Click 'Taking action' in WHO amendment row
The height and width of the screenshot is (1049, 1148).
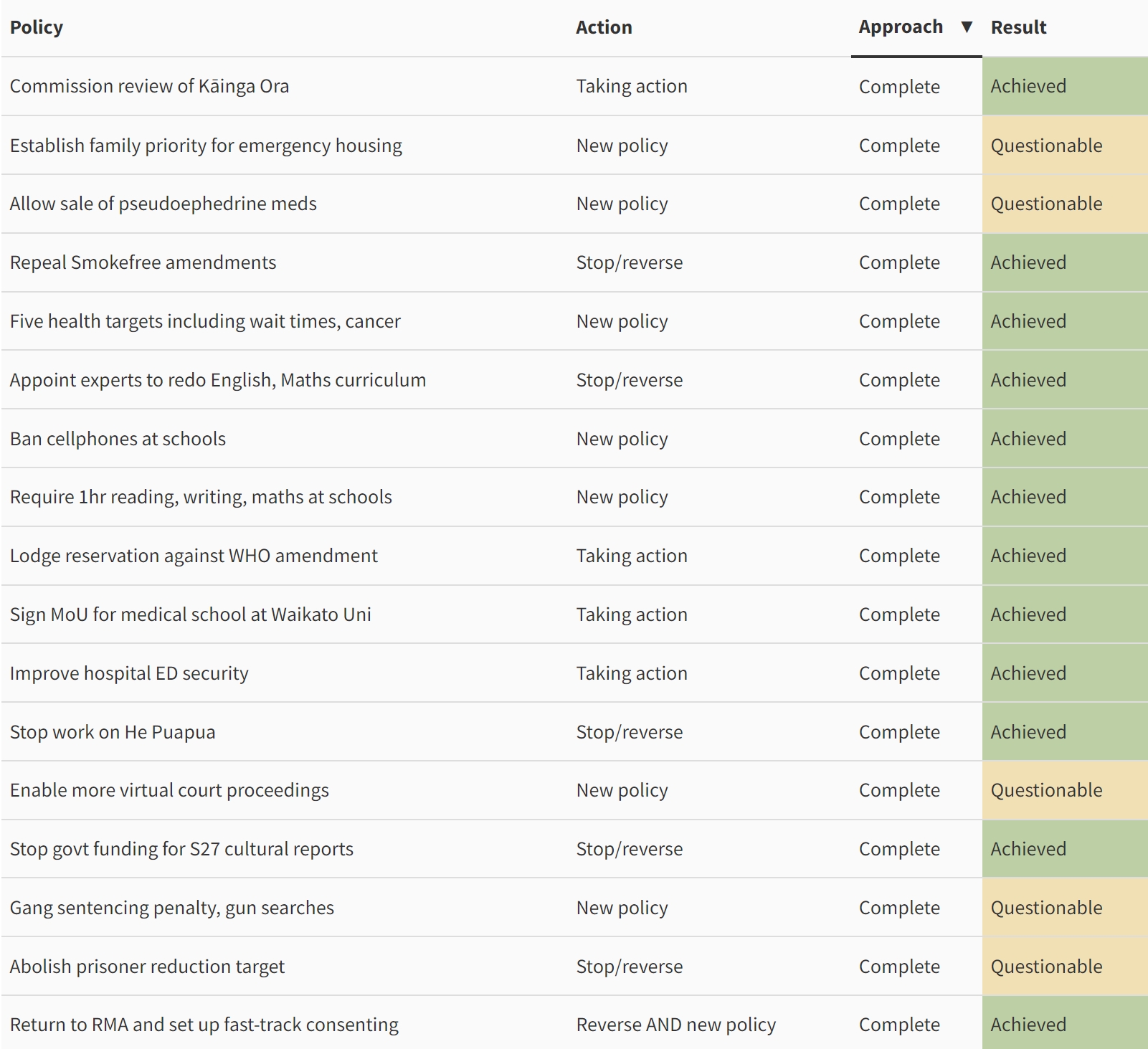click(632, 556)
